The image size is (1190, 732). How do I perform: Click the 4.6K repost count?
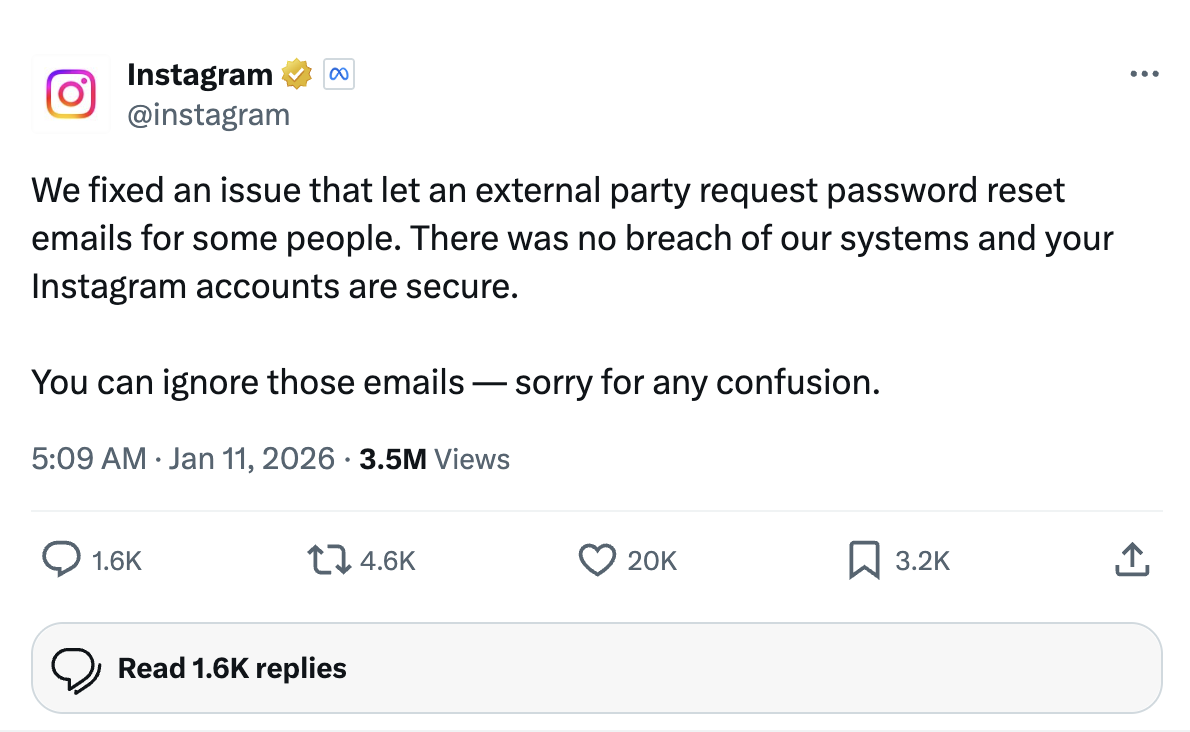pos(387,562)
